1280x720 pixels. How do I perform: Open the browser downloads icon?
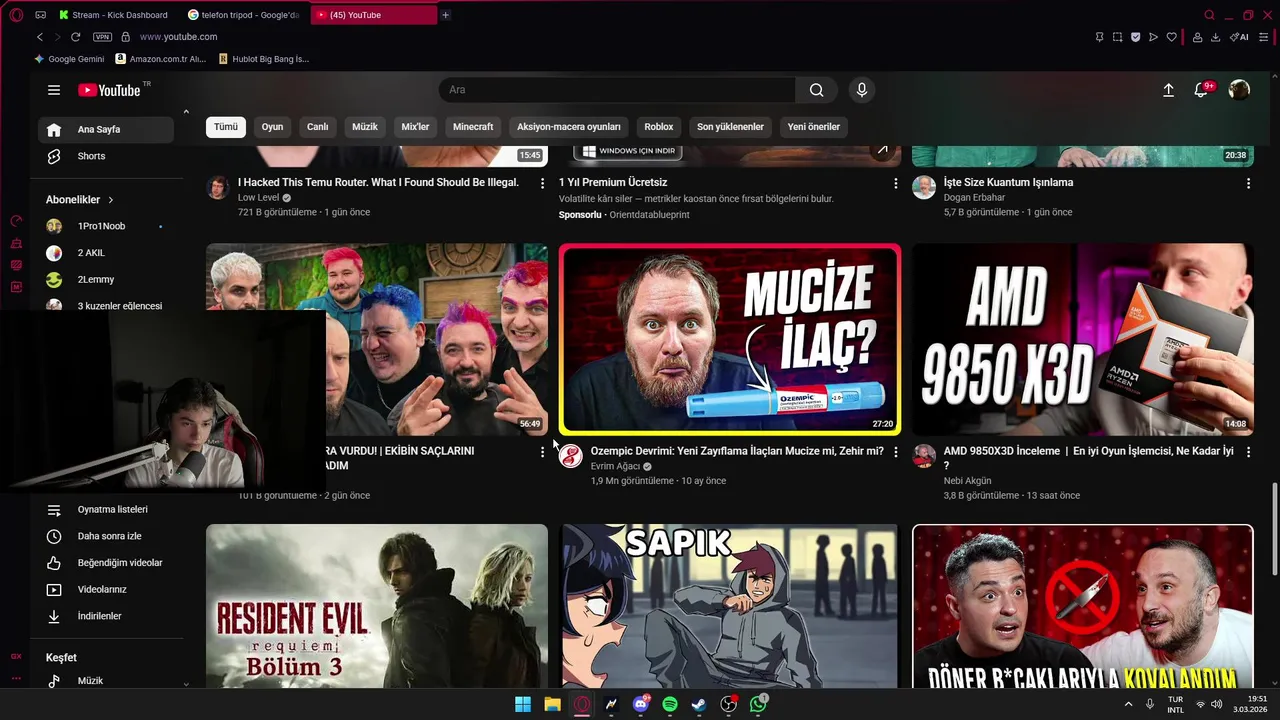1216,37
